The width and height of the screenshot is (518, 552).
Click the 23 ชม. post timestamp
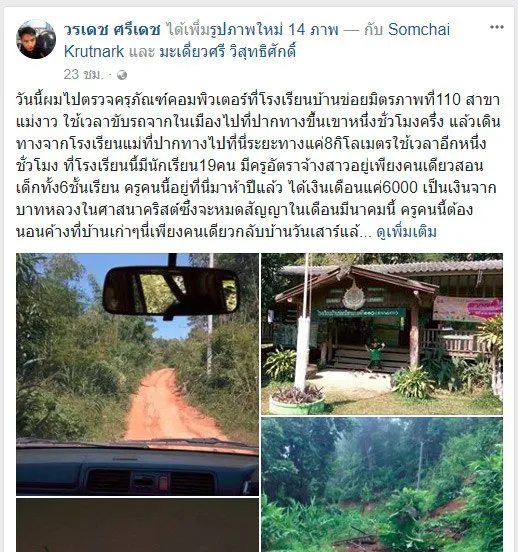[x=84, y=75]
